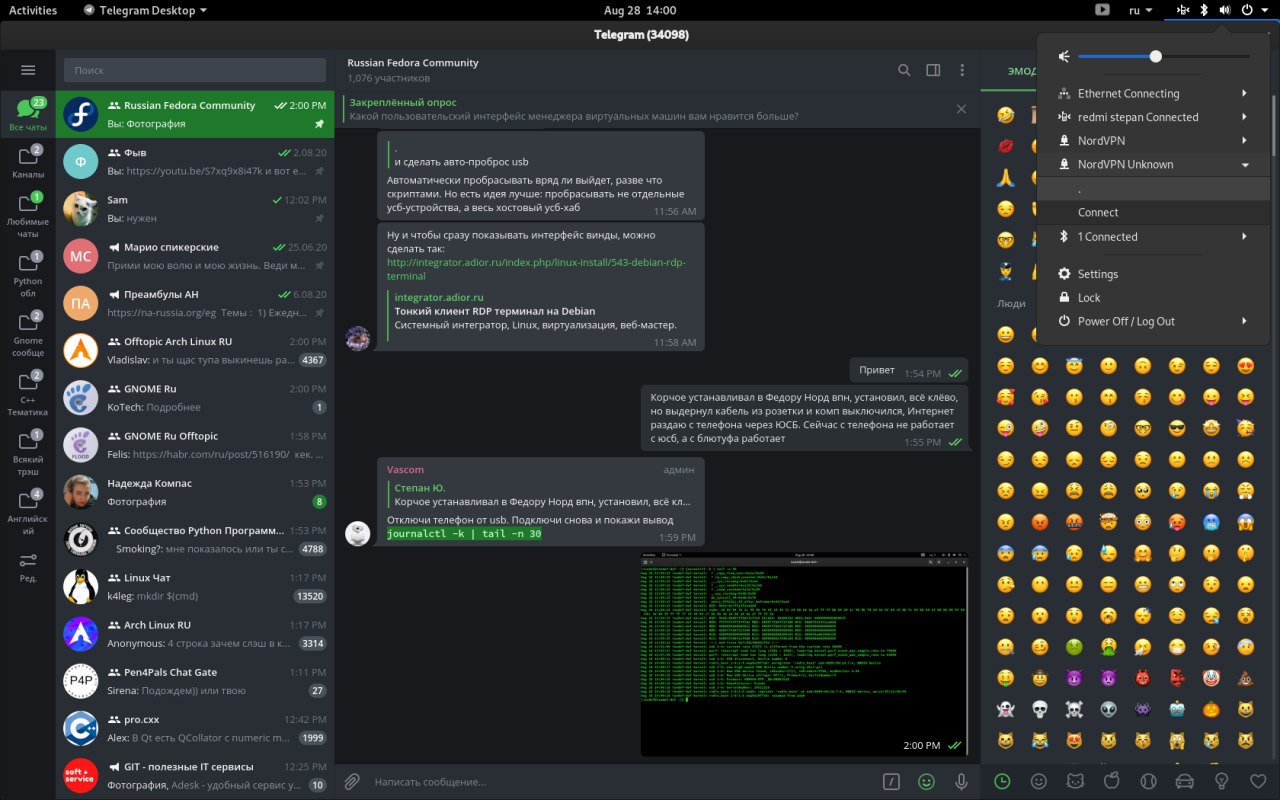Expand the Ethernet Connecting submenu
The width and height of the screenshot is (1280, 800).
(x=1153, y=93)
